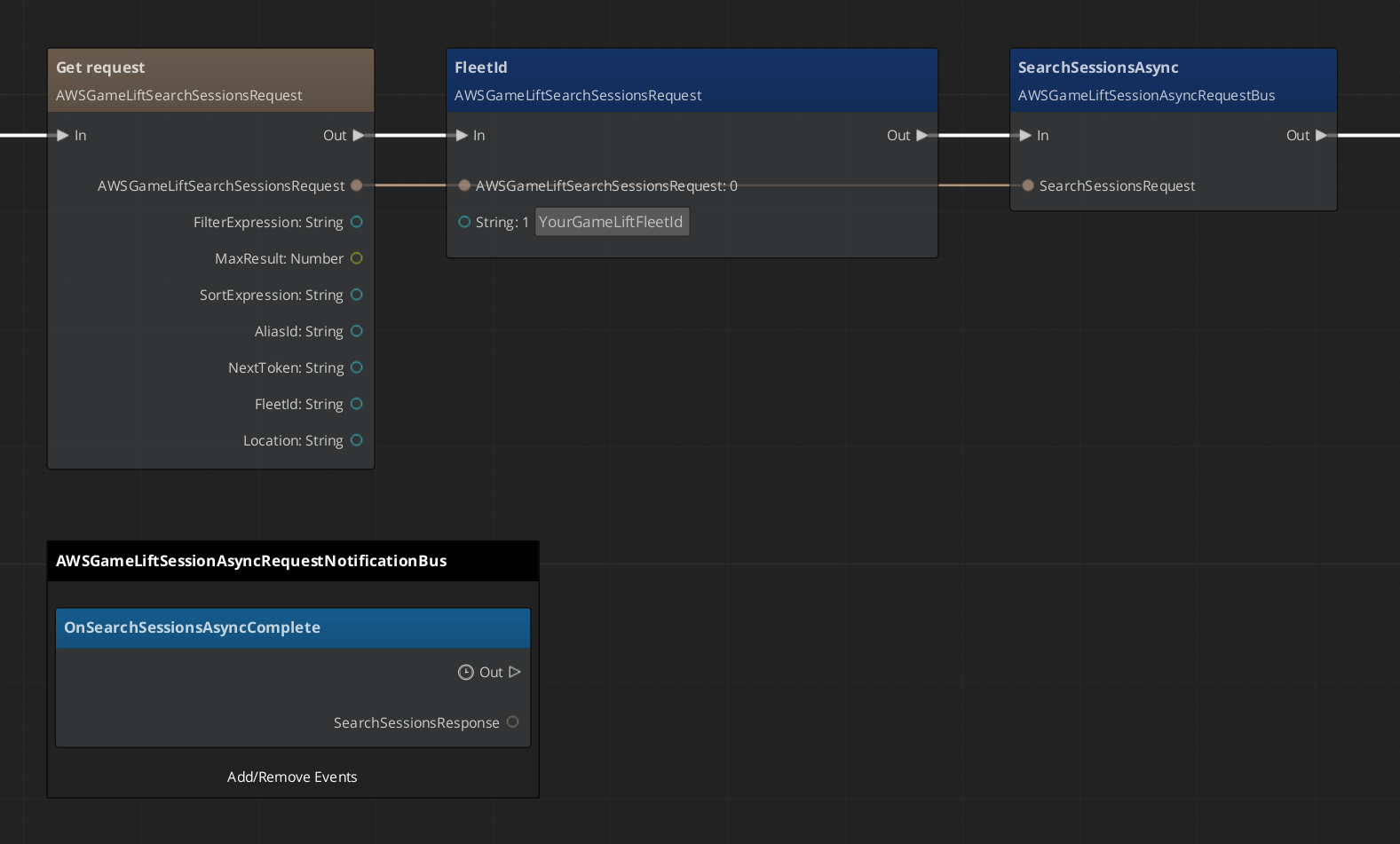1400x844 pixels.
Task: Click the Location: String output slot
Action: click(357, 440)
